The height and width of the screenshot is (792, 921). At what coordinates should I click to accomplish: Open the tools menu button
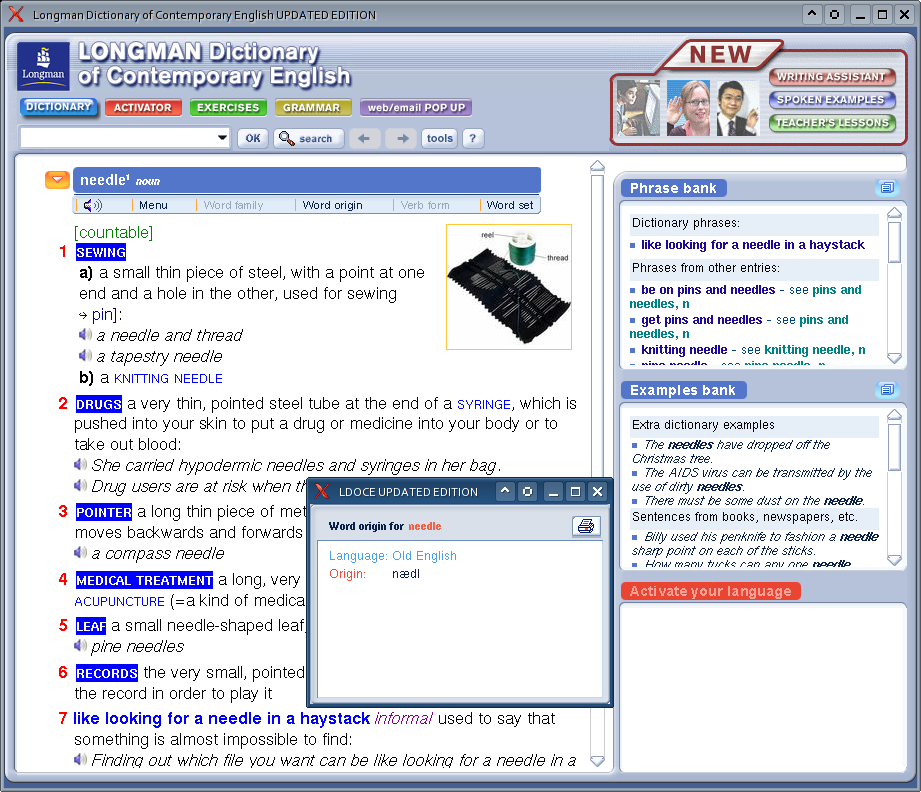click(x=439, y=139)
